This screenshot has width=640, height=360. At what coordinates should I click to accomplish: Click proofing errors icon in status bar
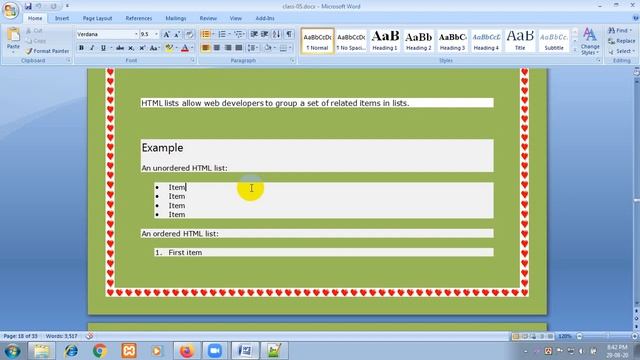point(89,336)
